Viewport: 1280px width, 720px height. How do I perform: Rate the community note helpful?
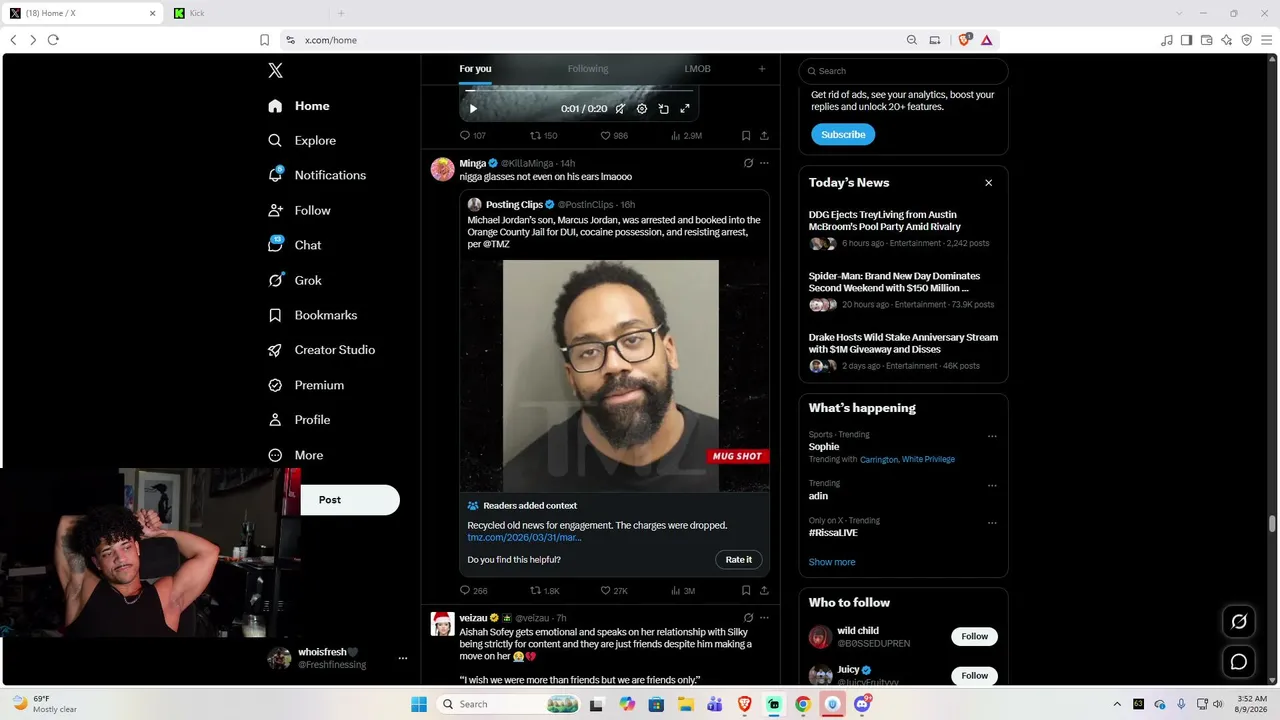(739, 560)
